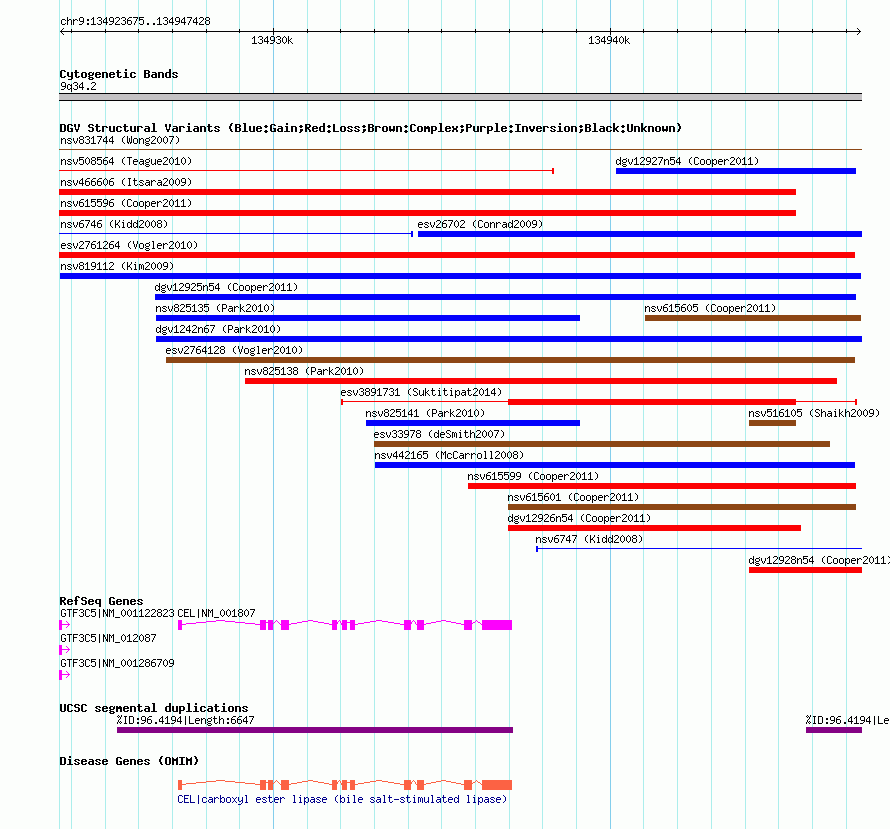The width and height of the screenshot is (890, 829).
Task: Click the ruler's left scroll arrow
Action: point(62,31)
